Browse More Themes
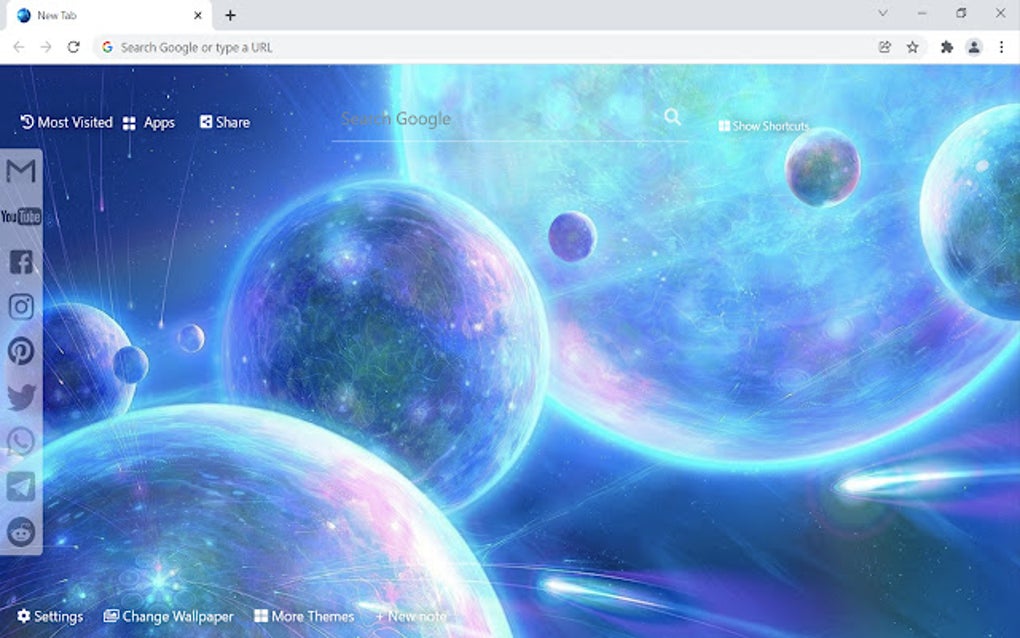The height and width of the screenshot is (638, 1020). coord(304,617)
